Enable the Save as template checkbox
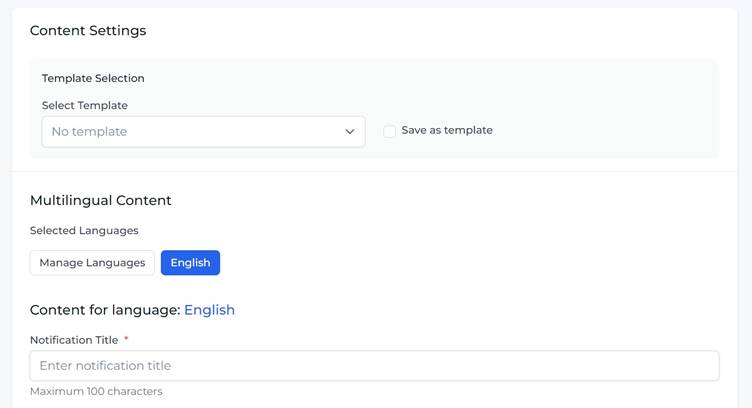 389,131
